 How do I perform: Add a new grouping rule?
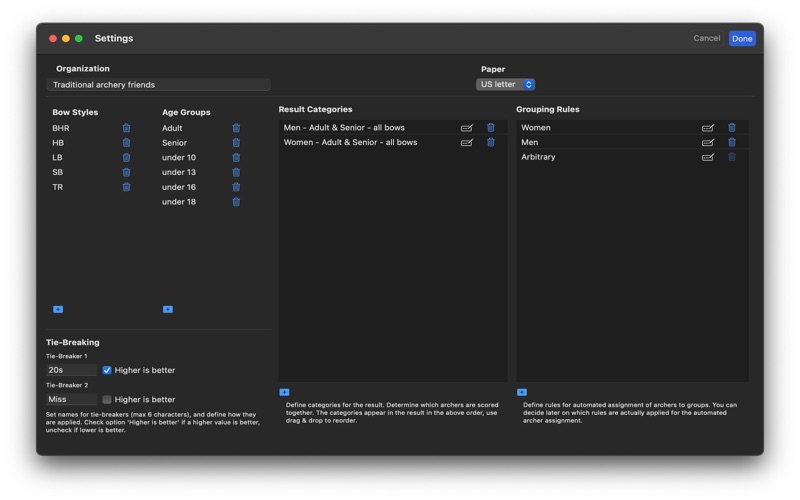pyautogui.click(x=521, y=392)
